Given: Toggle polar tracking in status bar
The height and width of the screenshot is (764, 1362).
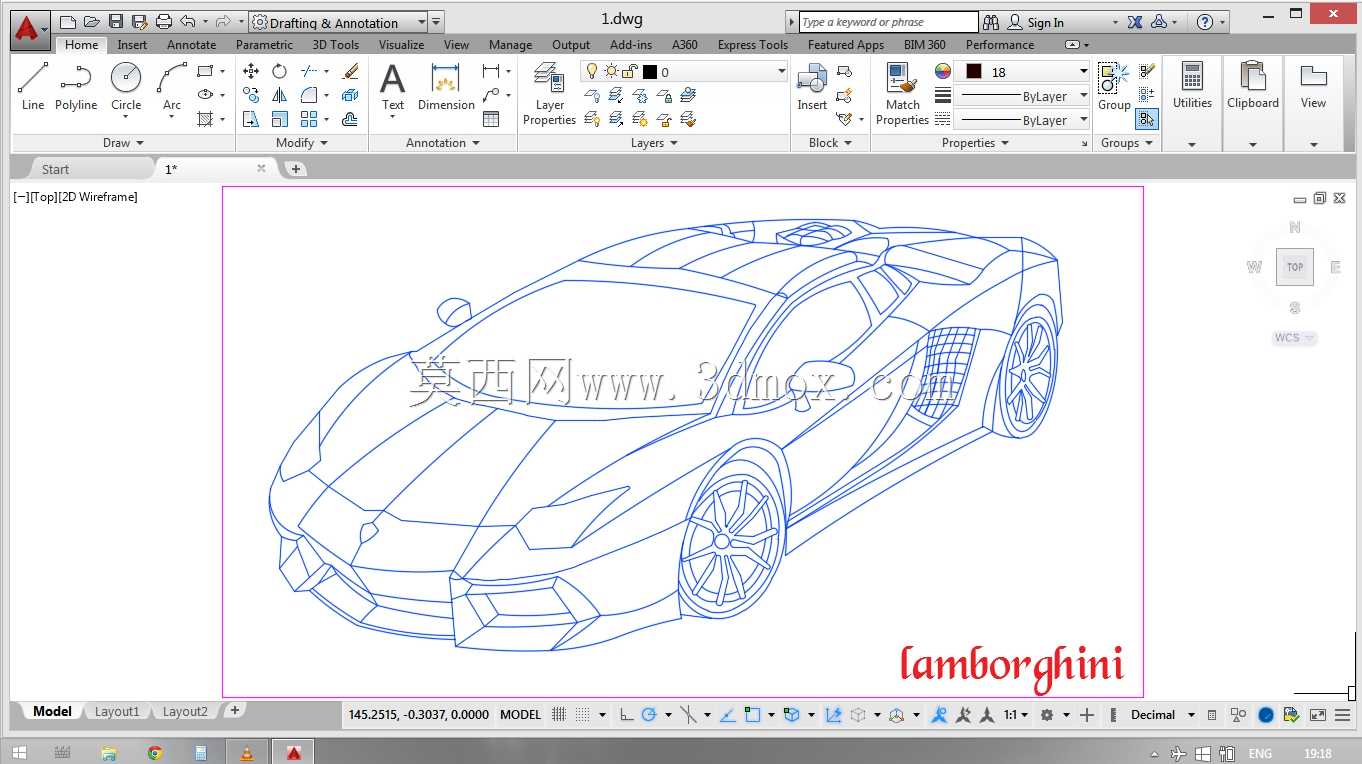Looking at the screenshot, I should [649, 714].
